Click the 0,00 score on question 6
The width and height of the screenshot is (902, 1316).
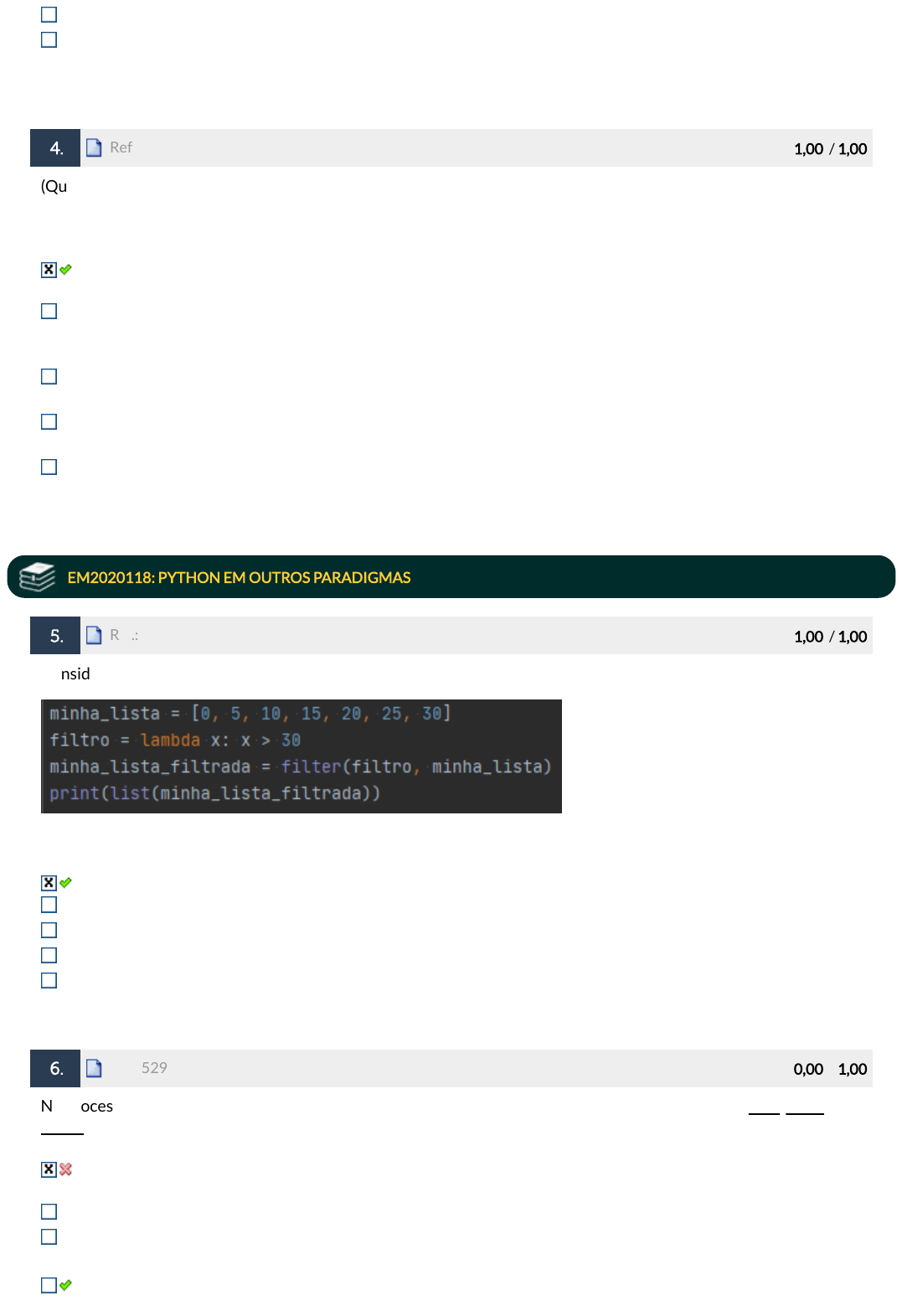[x=807, y=1069]
